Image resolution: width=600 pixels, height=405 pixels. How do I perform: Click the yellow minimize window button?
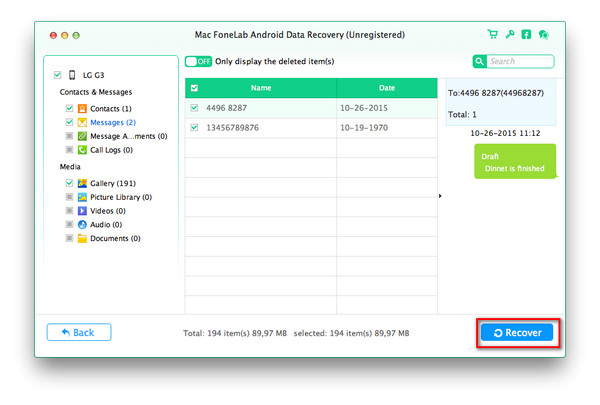point(65,36)
